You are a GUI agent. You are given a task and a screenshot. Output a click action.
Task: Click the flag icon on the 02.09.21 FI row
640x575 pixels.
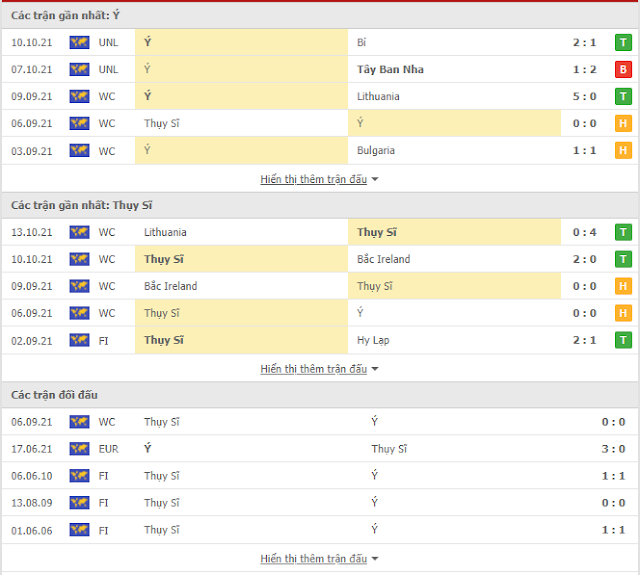pos(79,340)
